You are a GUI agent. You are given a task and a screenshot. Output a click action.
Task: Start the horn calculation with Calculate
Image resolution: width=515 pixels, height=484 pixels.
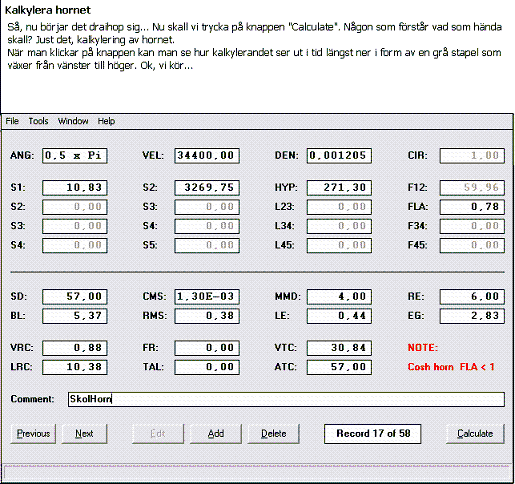point(475,434)
